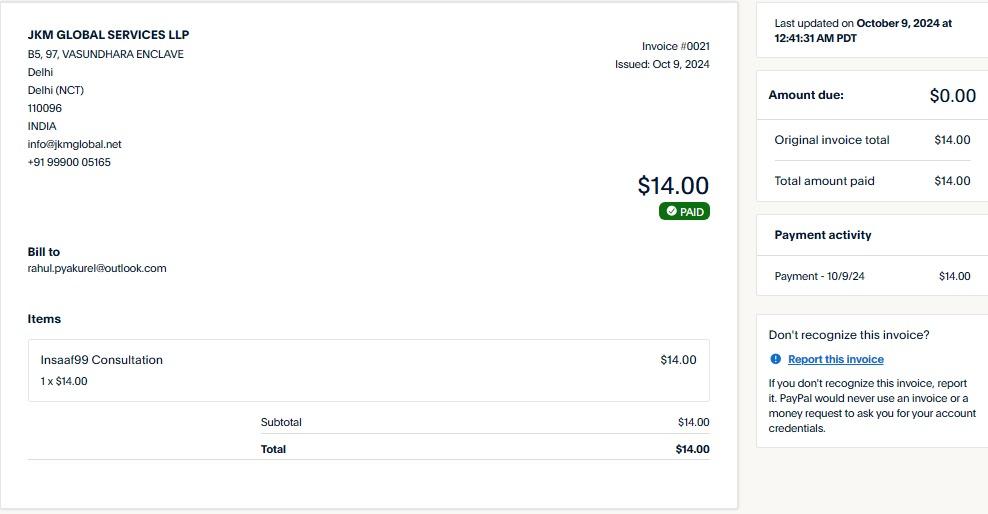Image resolution: width=988 pixels, height=514 pixels.
Task: Click the bold Total line amount
Action: click(x=692, y=449)
